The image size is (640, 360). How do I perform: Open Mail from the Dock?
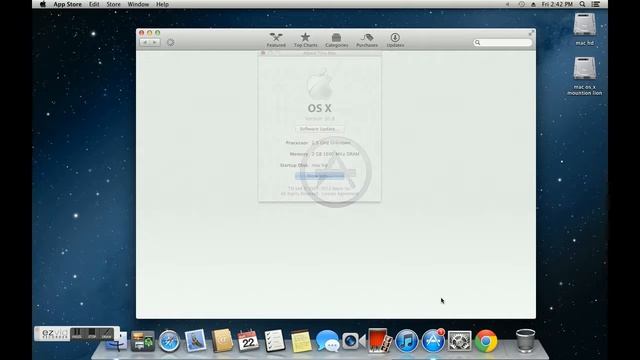(x=195, y=340)
